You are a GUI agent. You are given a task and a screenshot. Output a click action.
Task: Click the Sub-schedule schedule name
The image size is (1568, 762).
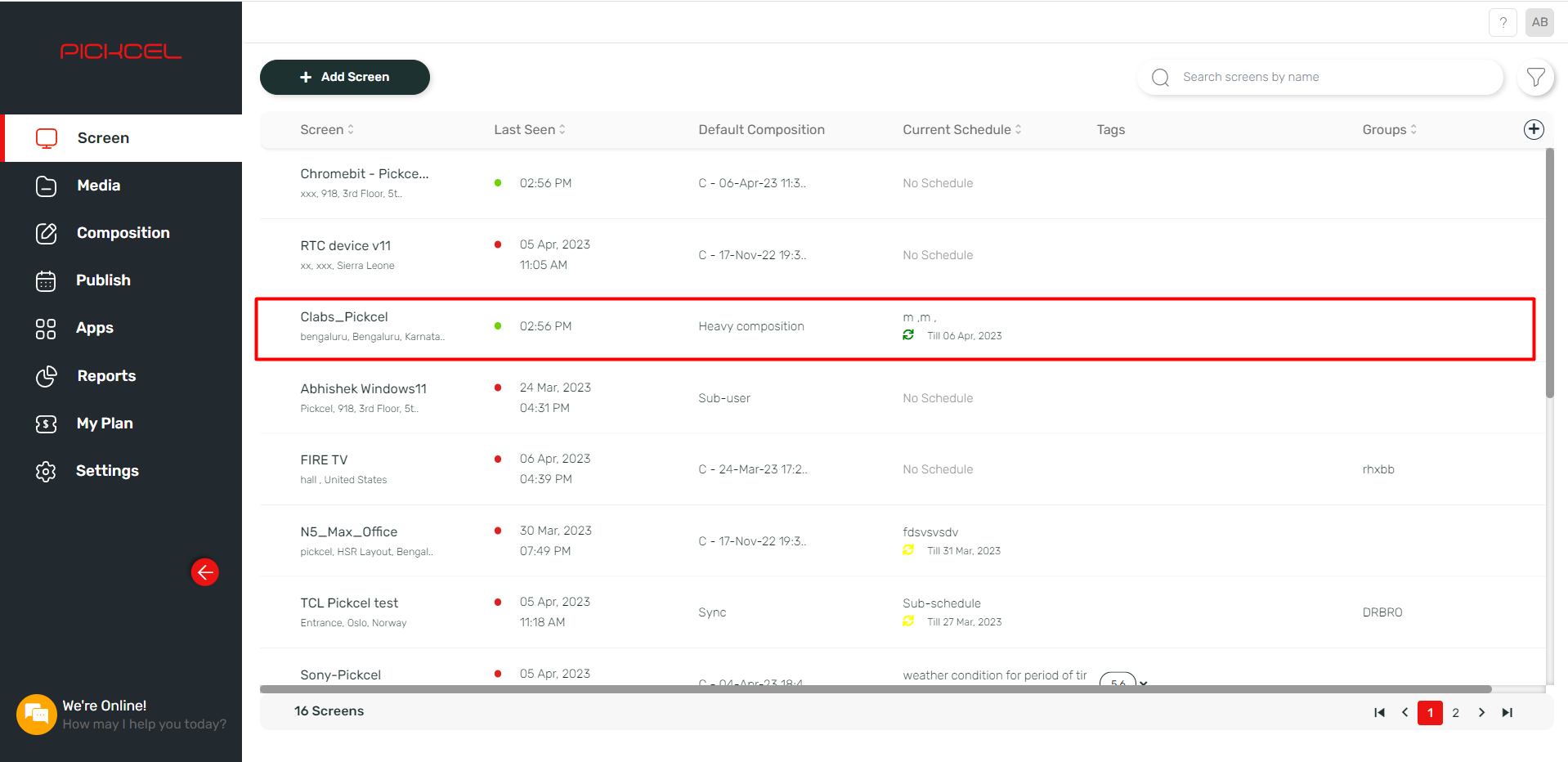point(942,603)
